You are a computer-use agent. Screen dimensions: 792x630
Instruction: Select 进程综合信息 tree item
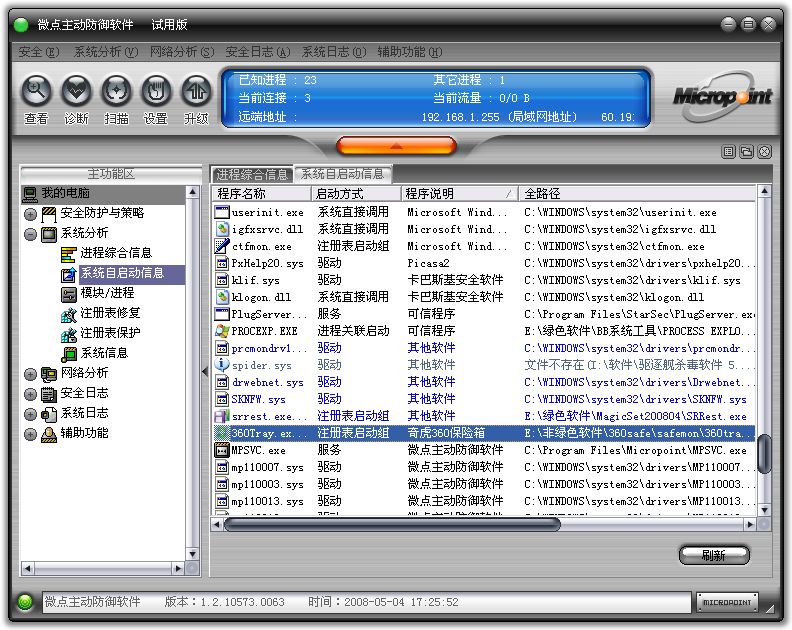pyautogui.click(x=116, y=253)
